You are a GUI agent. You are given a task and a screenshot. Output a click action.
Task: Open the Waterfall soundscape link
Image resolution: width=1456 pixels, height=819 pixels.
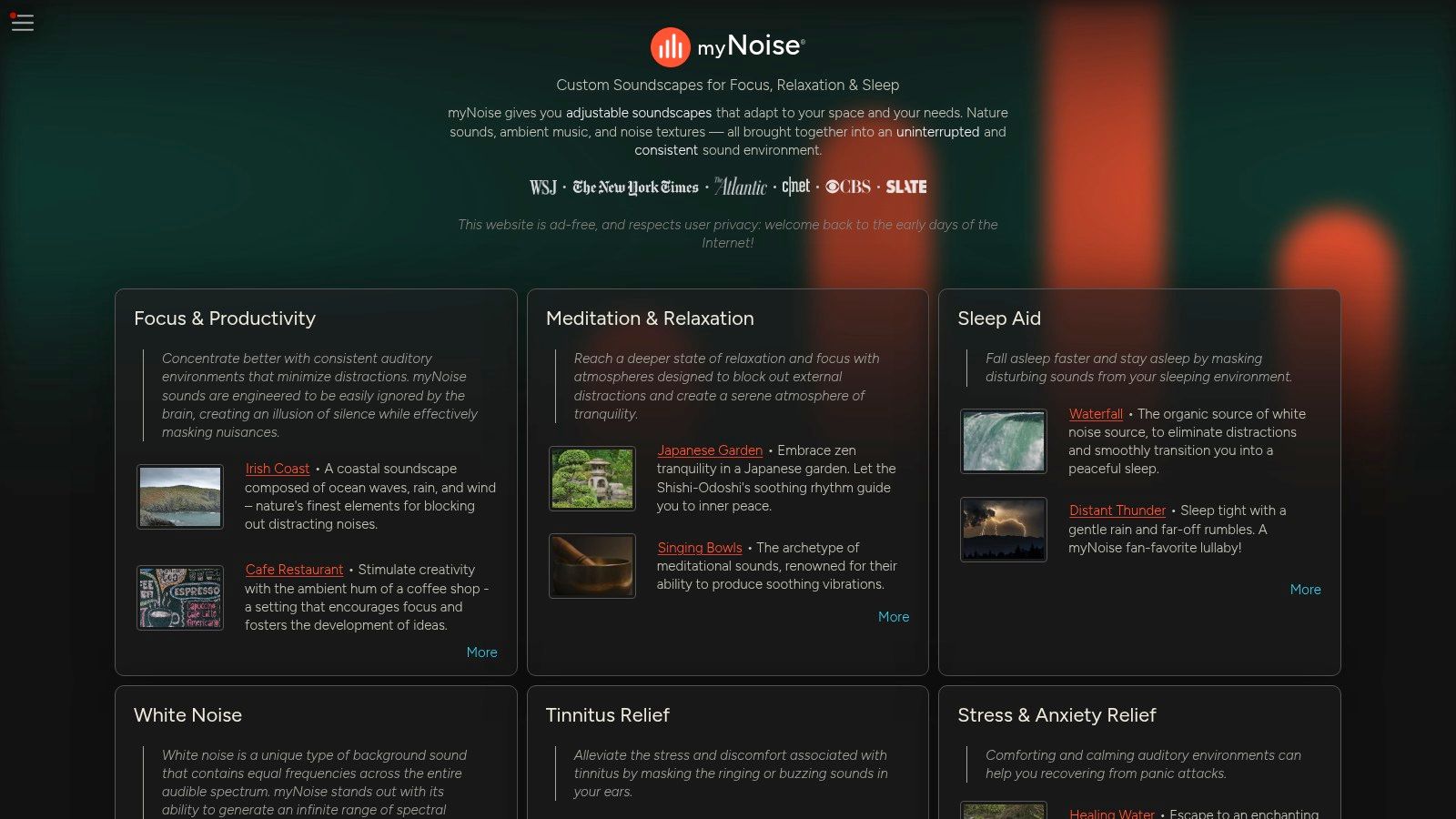click(x=1096, y=414)
